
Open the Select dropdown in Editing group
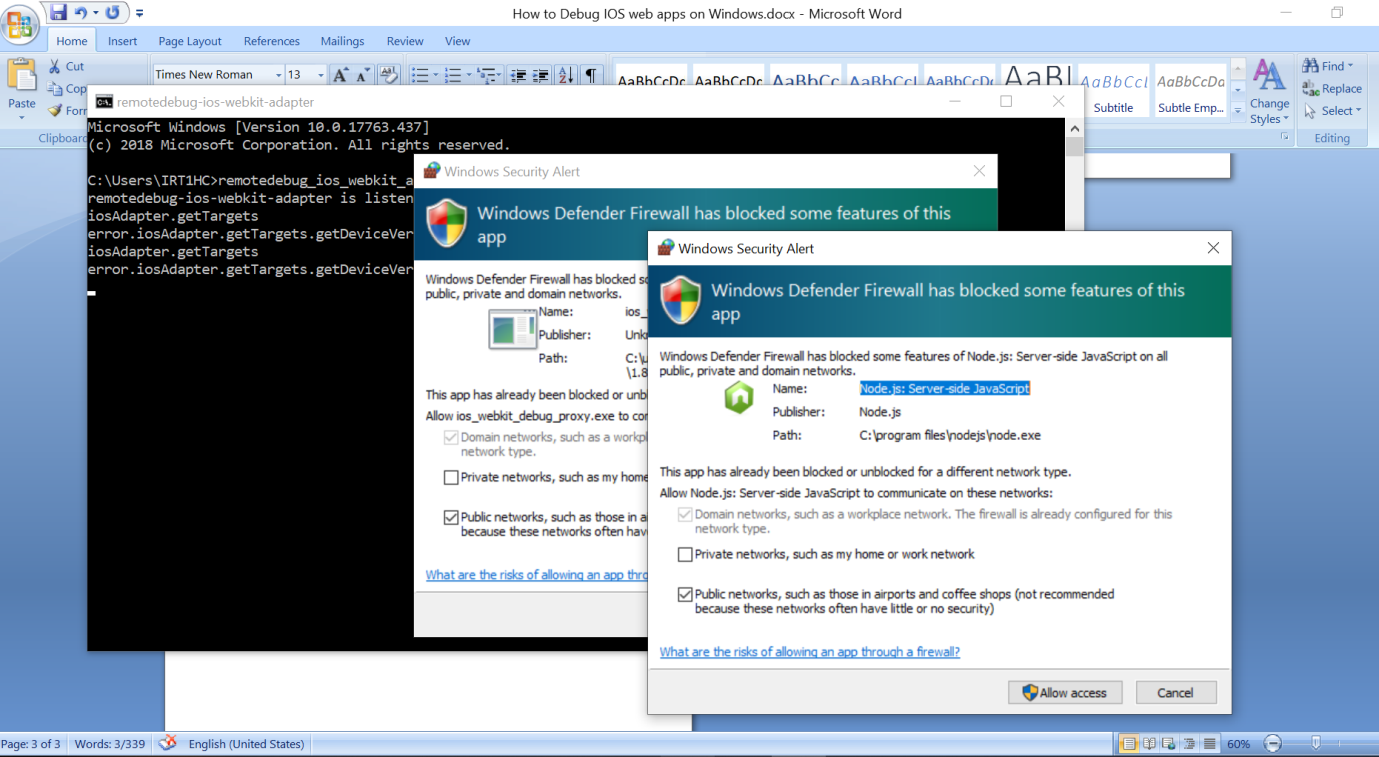(x=1359, y=110)
